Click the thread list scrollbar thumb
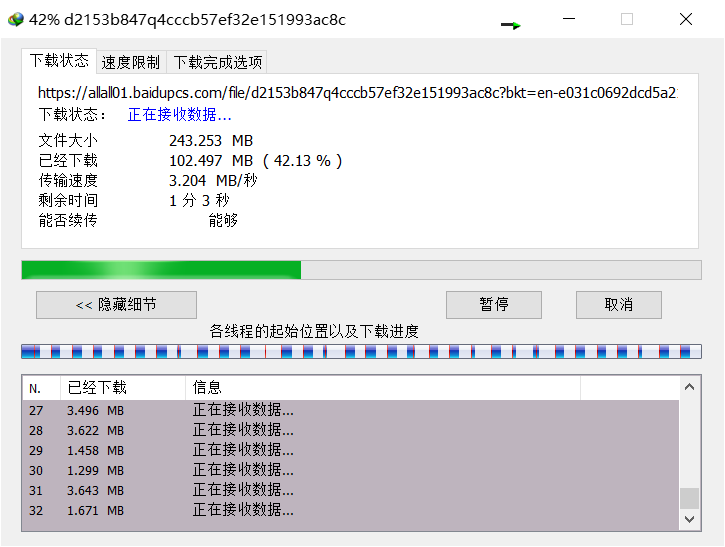Image resolution: width=725 pixels, height=547 pixels. point(689,498)
